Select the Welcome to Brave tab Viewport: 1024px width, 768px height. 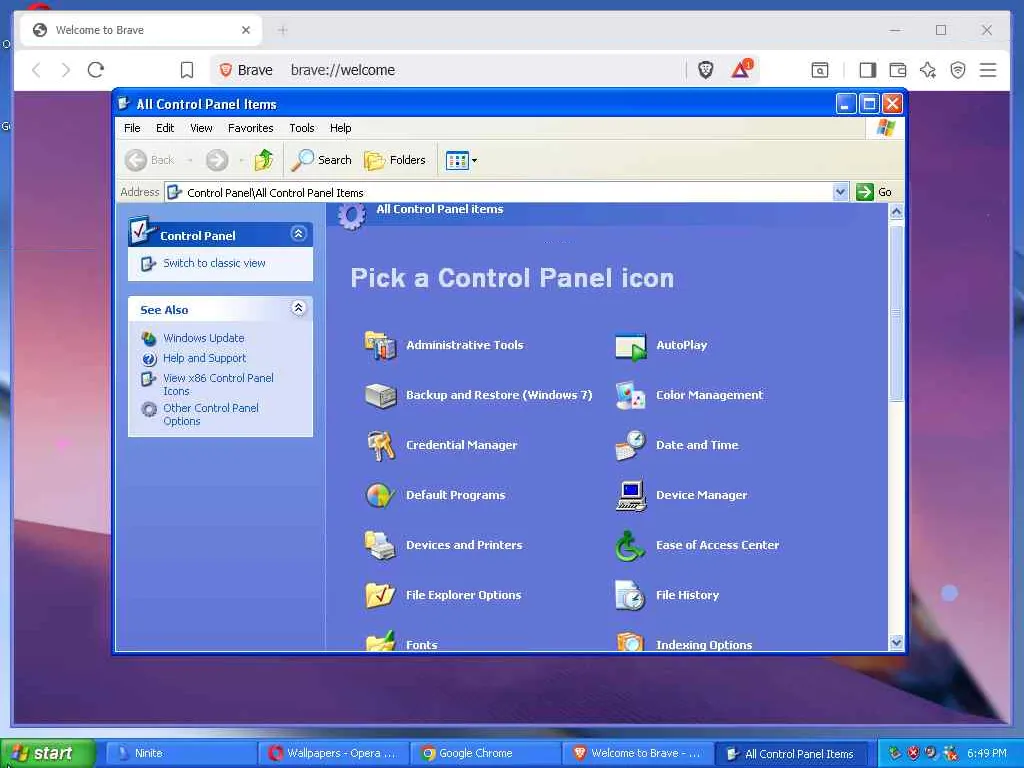140,30
